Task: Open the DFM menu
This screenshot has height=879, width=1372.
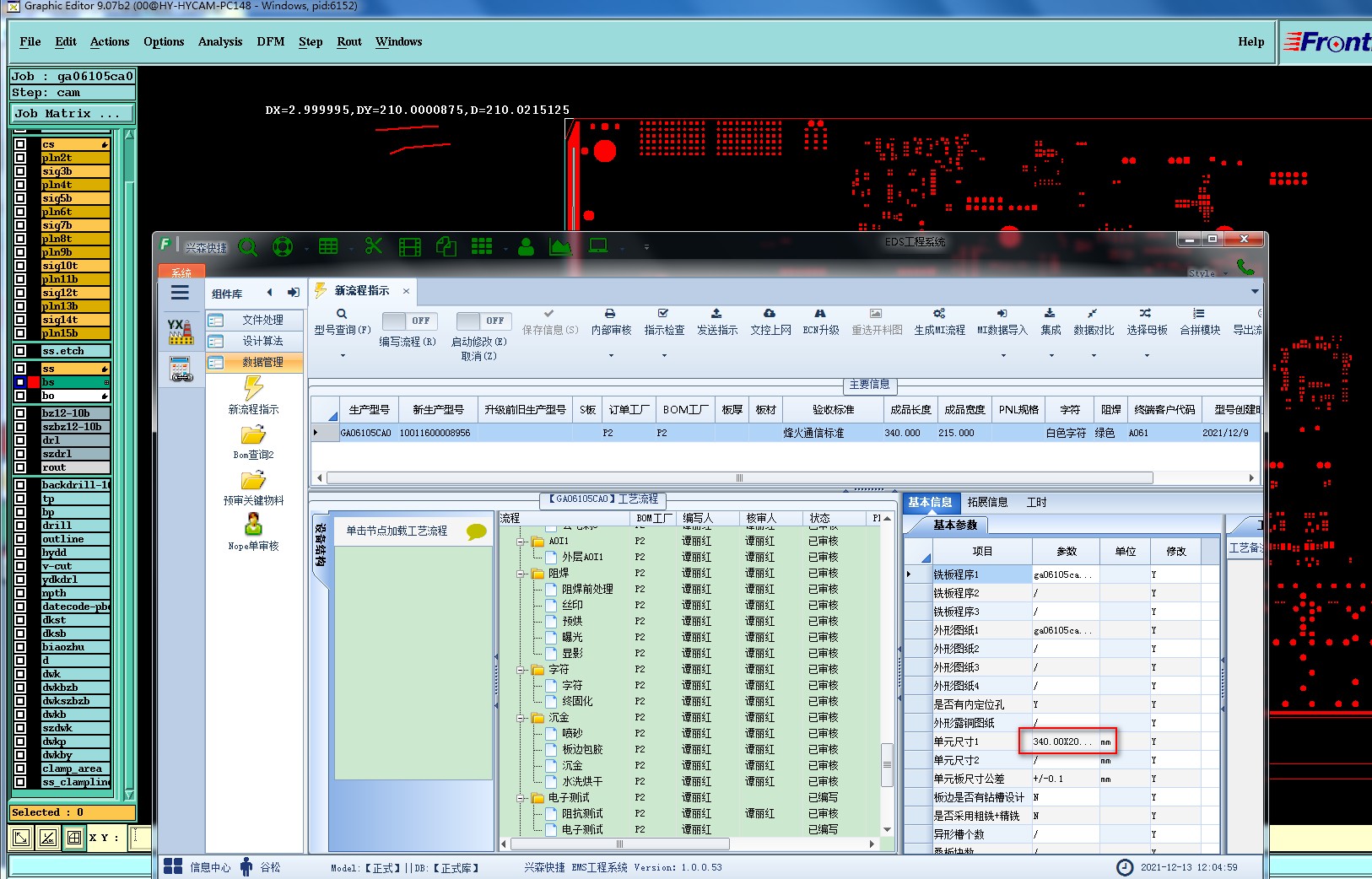Action: (x=271, y=41)
